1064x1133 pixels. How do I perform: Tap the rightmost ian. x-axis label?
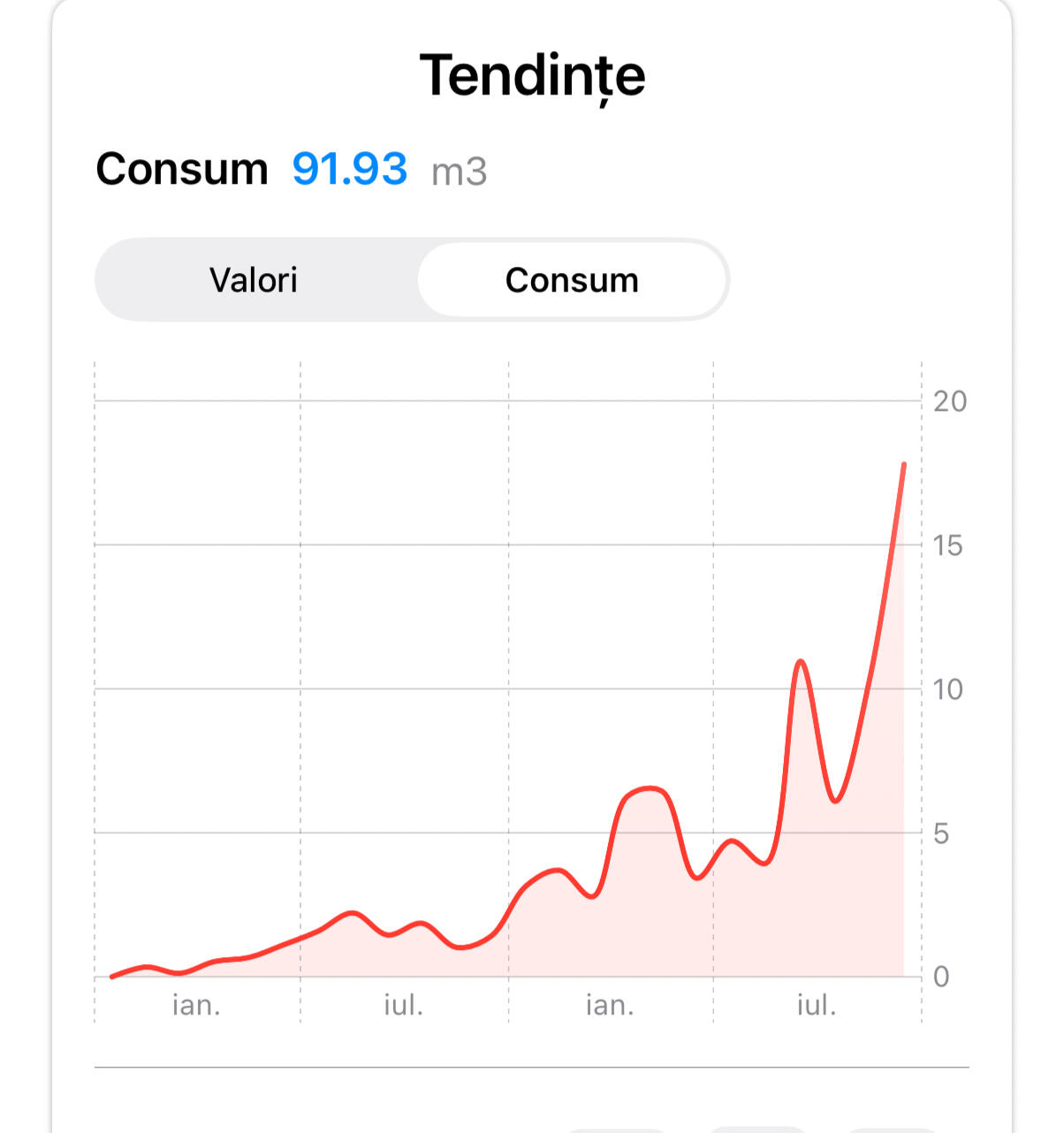click(610, 1005)
